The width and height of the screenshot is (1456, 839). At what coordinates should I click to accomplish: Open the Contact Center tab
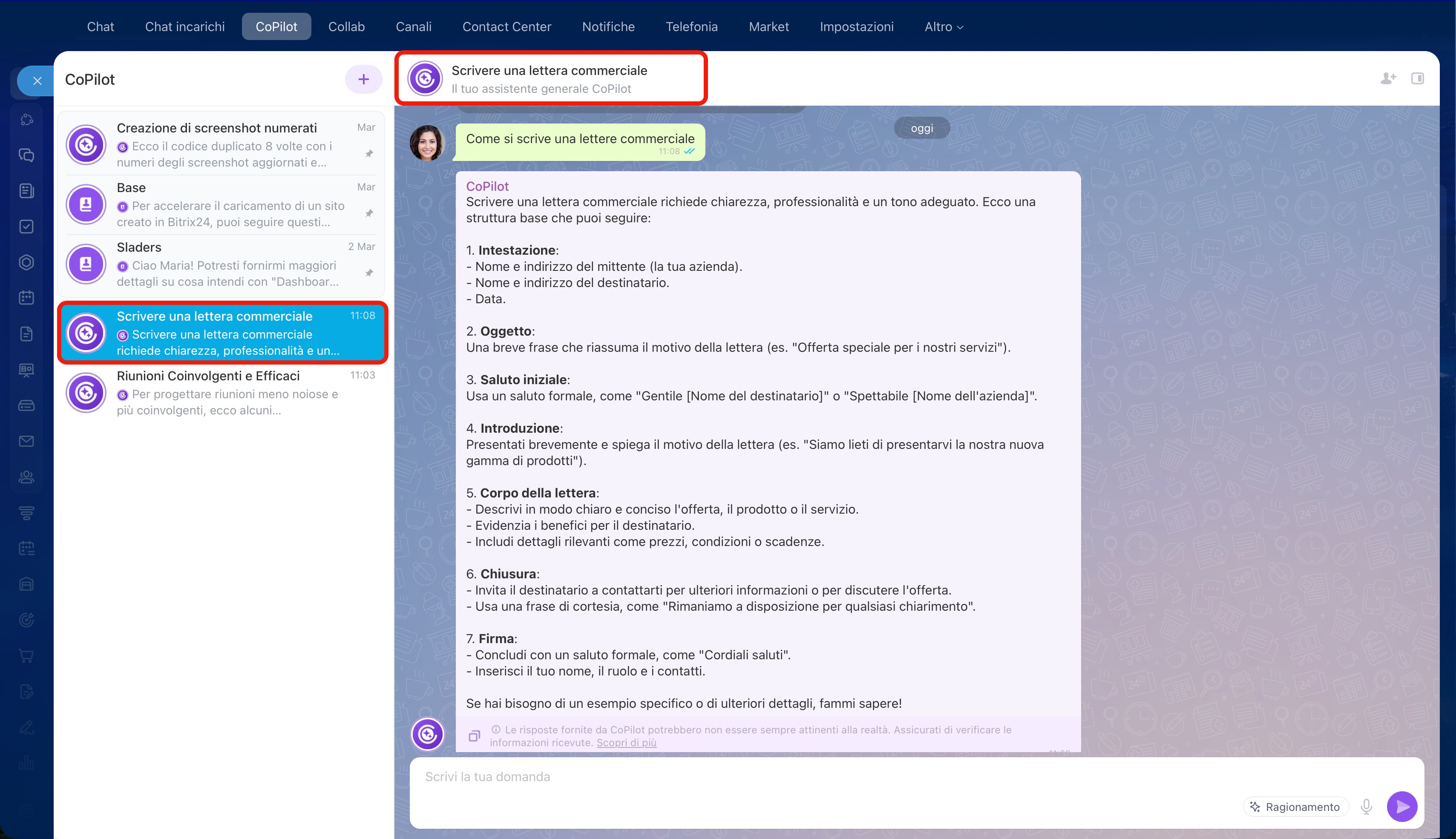coord(506,26)
